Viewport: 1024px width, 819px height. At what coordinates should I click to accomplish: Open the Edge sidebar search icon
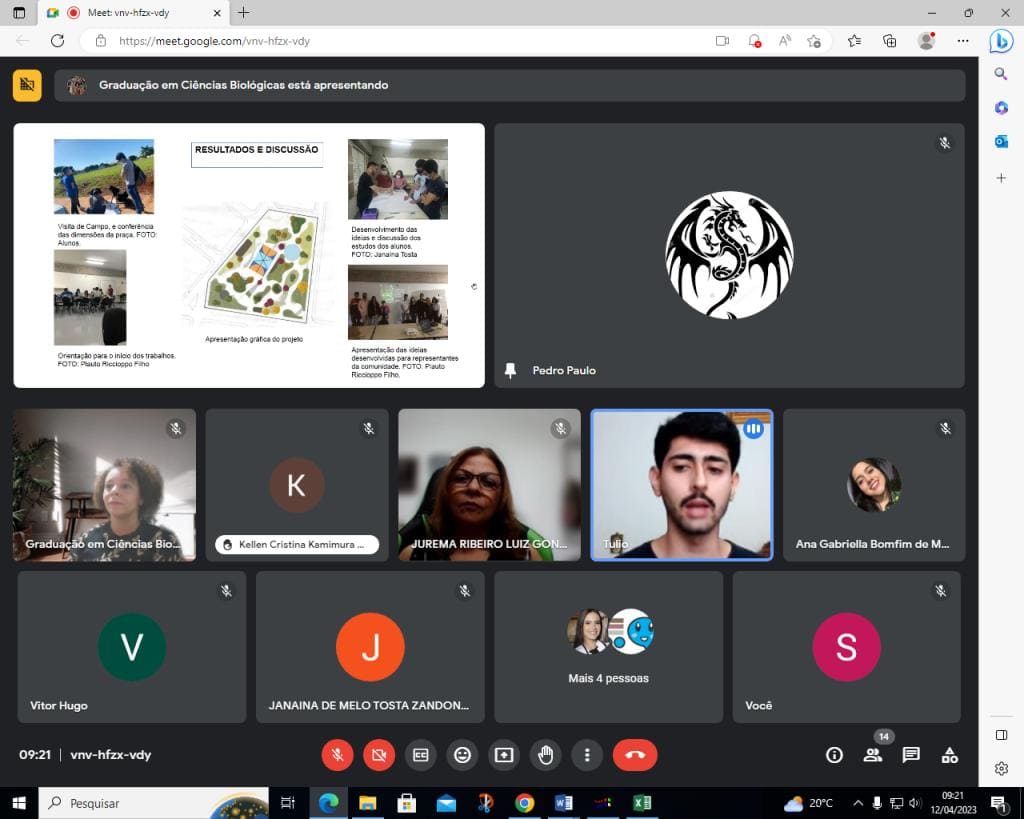click(x=1001, y=74)
